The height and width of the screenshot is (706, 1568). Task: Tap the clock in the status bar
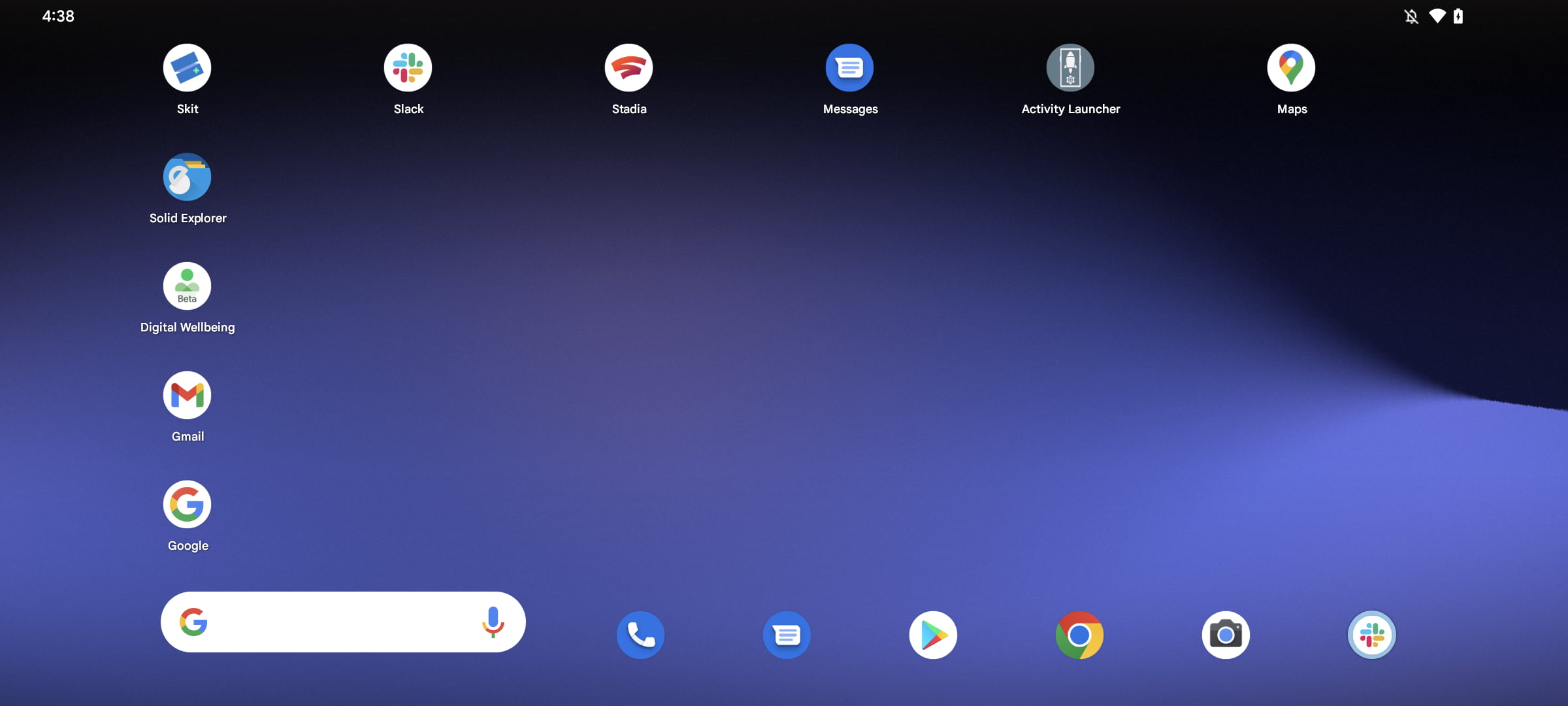coord(57,16)
